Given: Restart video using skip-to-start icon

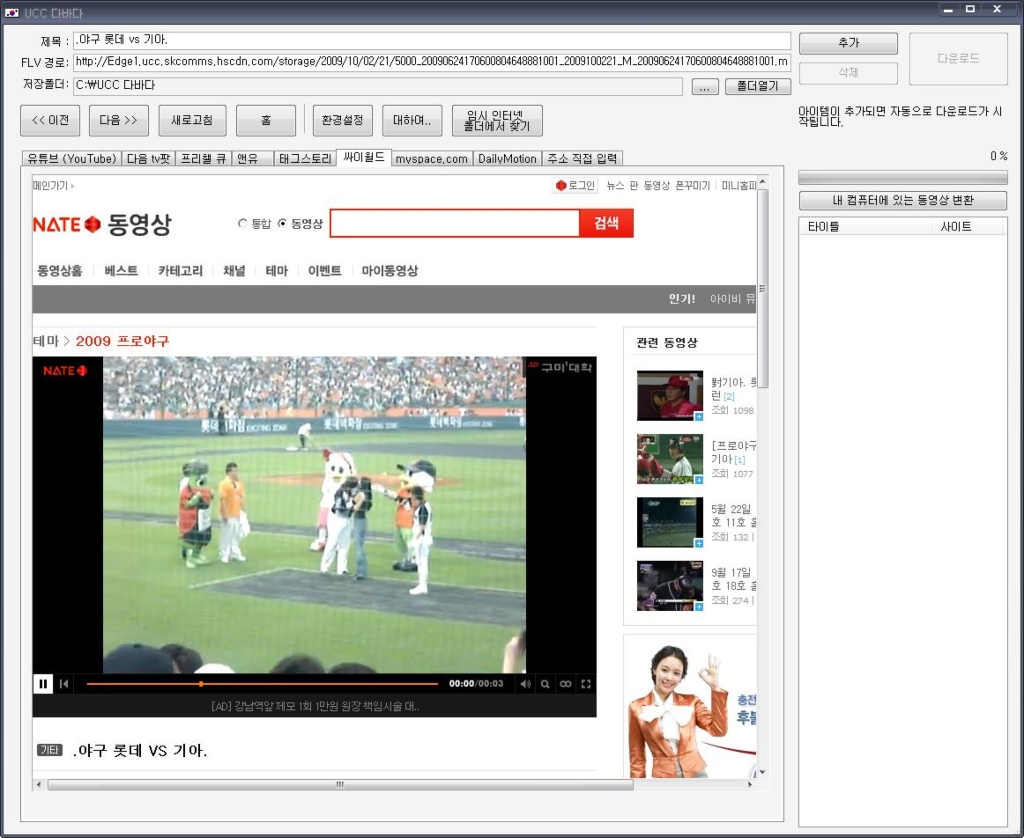Looking at the screenshot, I should coord(64,684).
